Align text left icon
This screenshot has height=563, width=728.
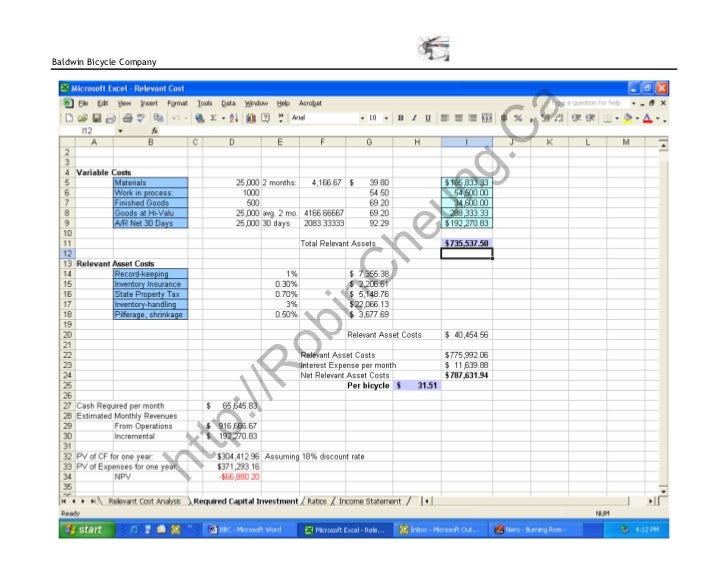(x=444, y=118)
